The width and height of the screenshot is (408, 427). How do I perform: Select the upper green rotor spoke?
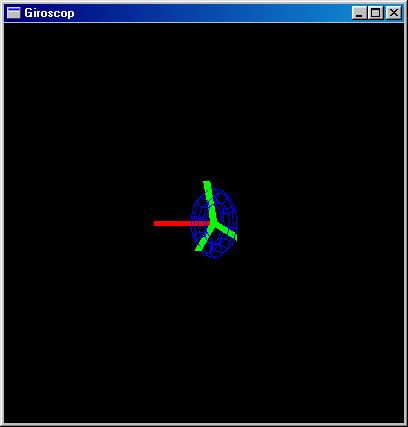pyautogui.click(x=210, y=202)
